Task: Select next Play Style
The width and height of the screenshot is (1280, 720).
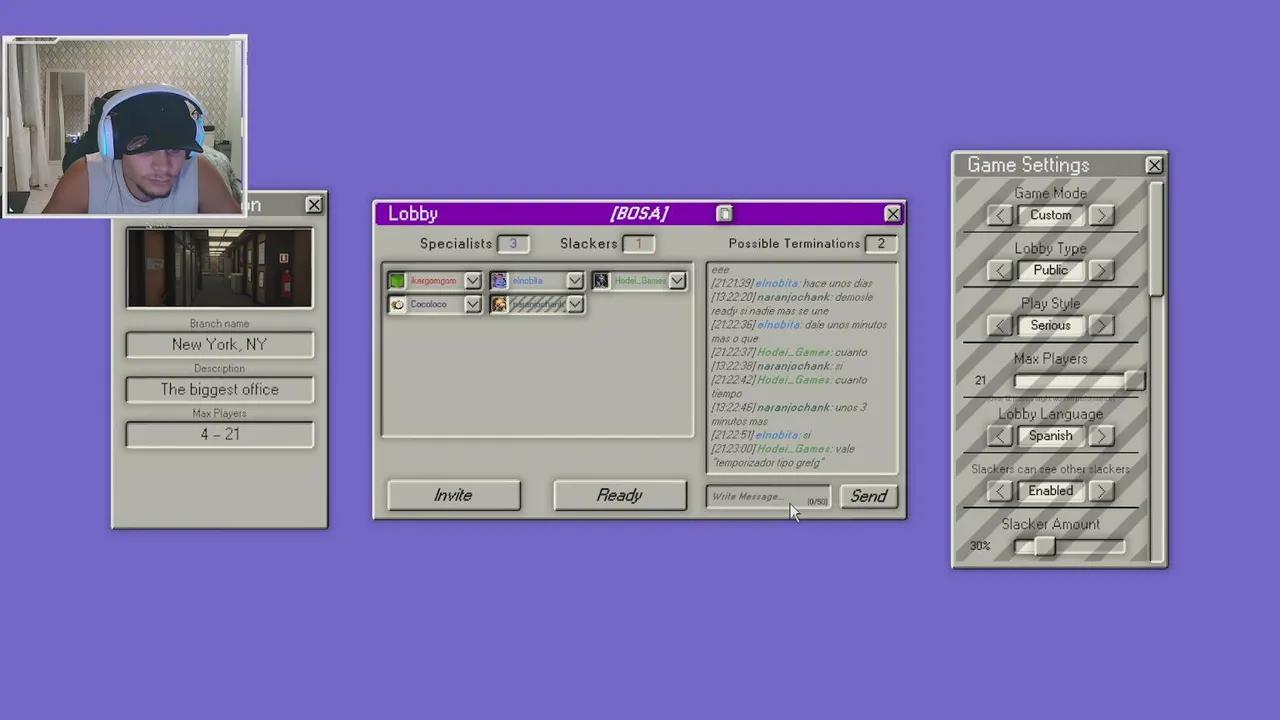Action: point(1101,325)
